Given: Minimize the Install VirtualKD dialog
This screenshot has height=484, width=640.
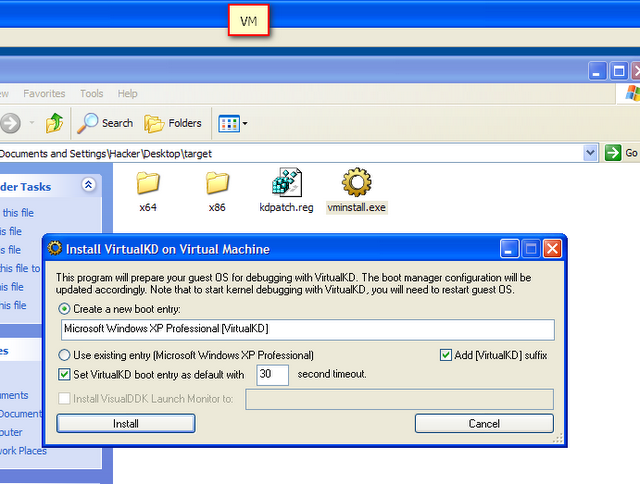Looking at the screenshot, I should tap(509, 249).
